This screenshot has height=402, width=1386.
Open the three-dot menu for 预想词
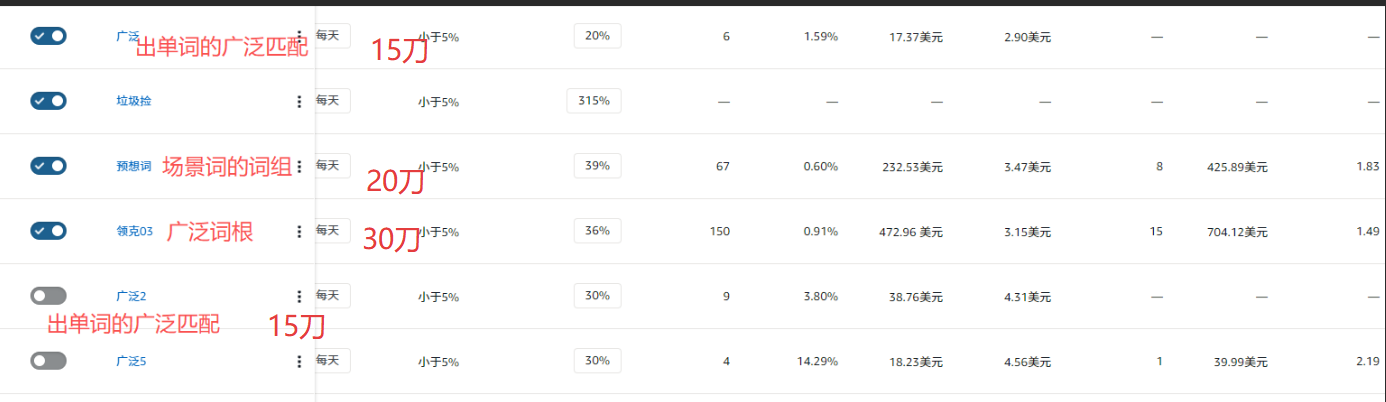coord(299,166)
